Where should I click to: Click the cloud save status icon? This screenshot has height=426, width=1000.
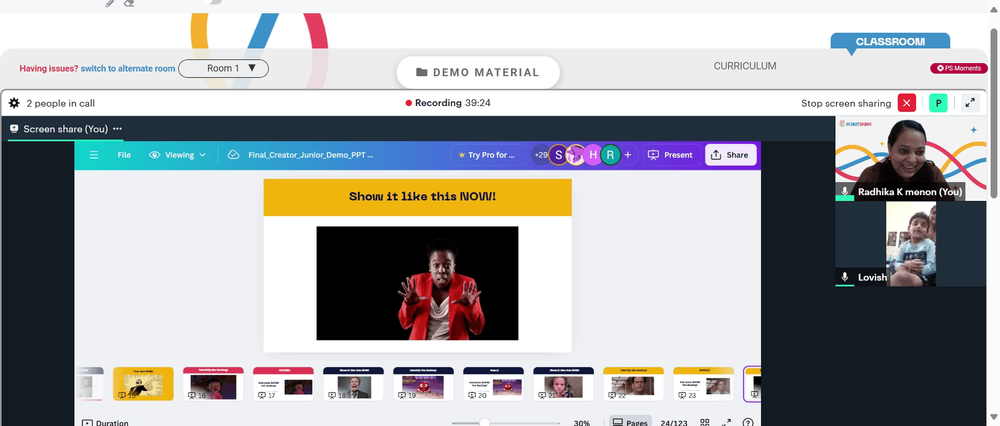[233, 155]
